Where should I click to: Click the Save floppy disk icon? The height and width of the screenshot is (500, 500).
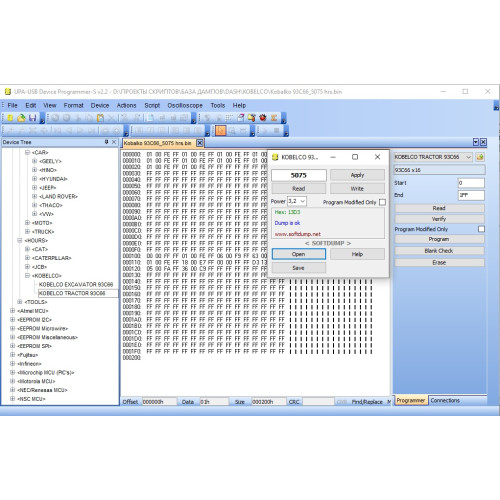click(32, 118)
